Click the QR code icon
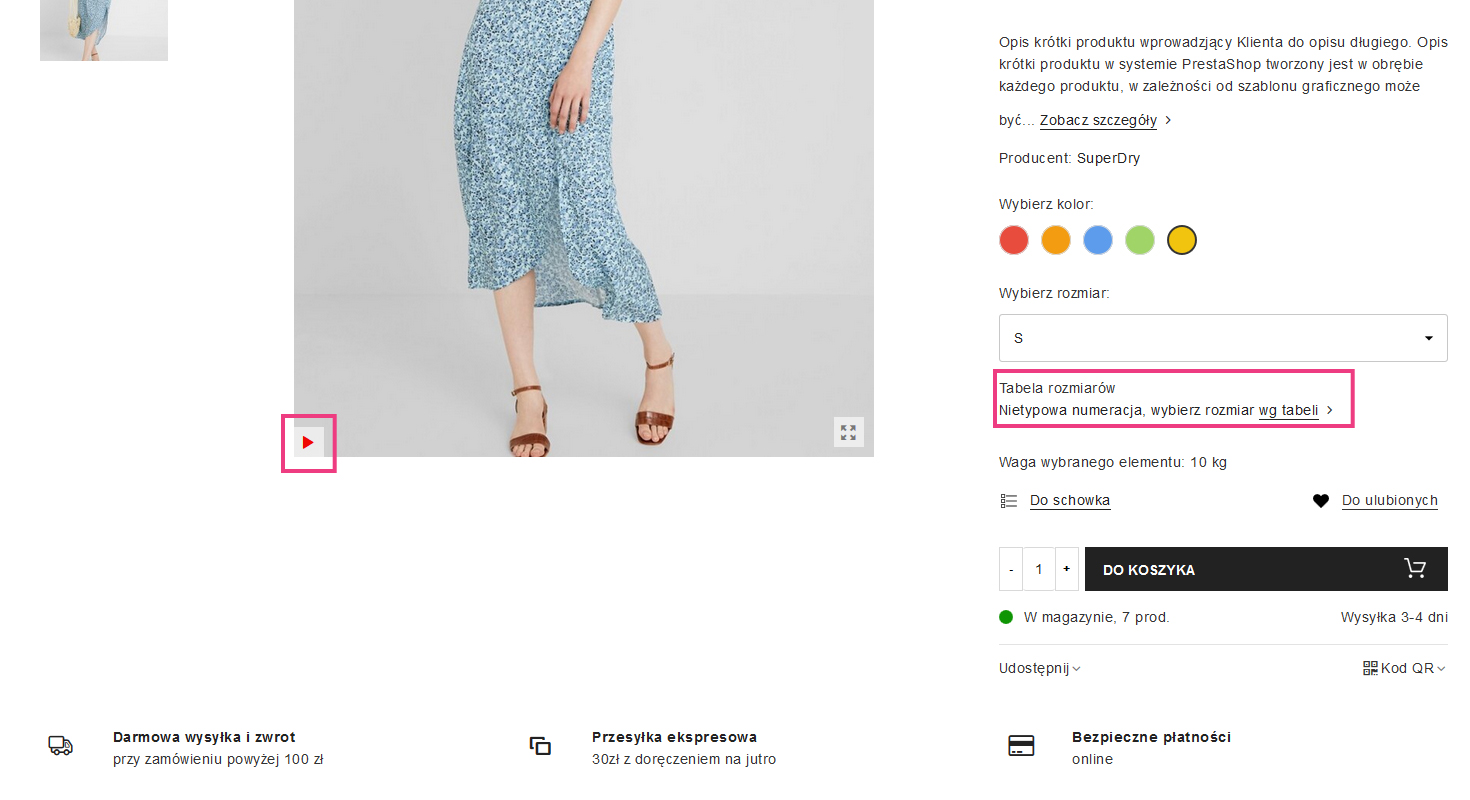Image resolution: width=1470 pixels, height=800 pixels. pos(1370,668)
